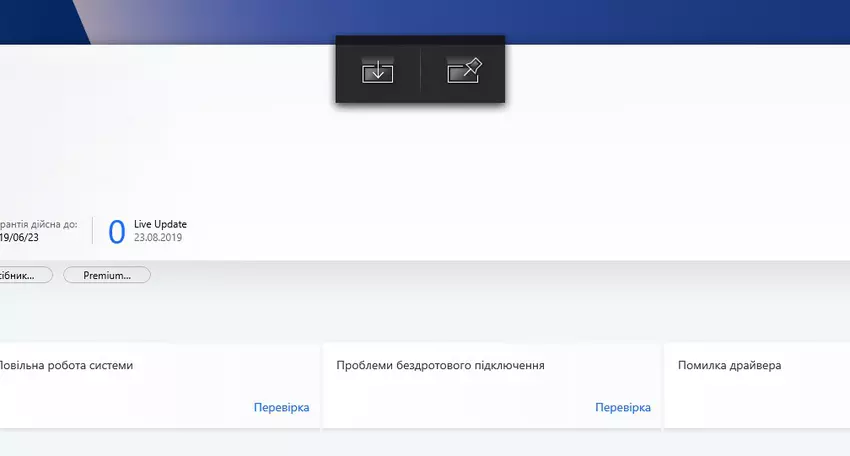Viewport: 850px width, 456px height.
Task: Open the Premium... button
Action: click(x=107, y=275)
